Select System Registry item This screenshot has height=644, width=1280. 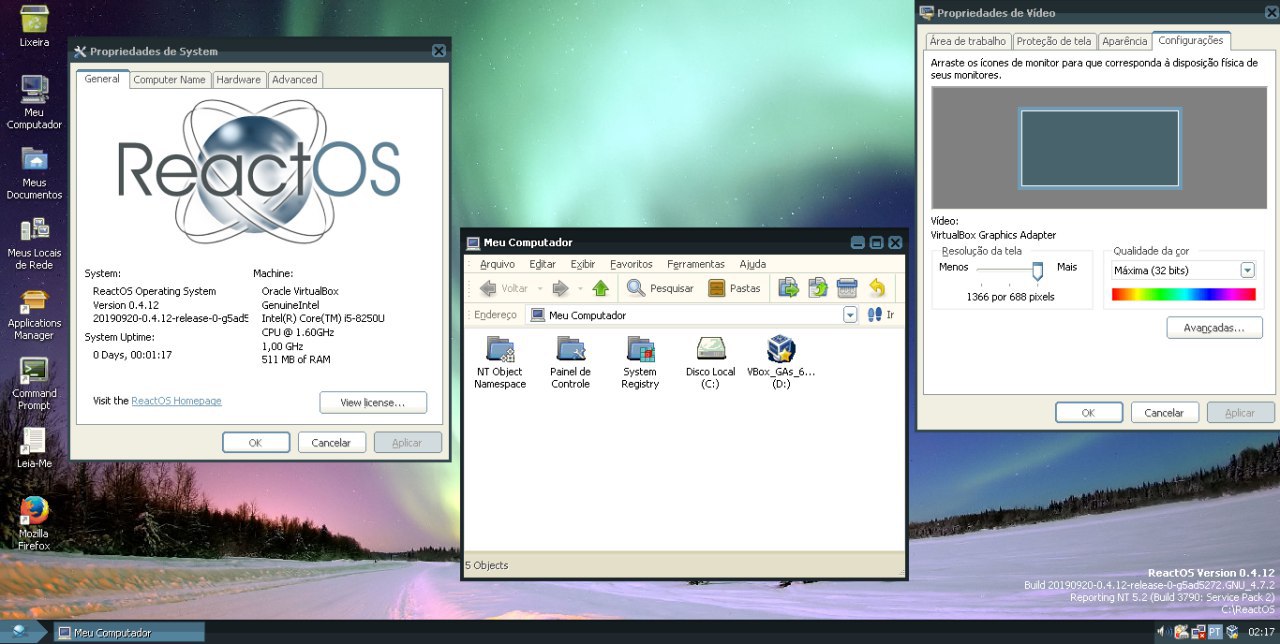click(x=640, y=363)
